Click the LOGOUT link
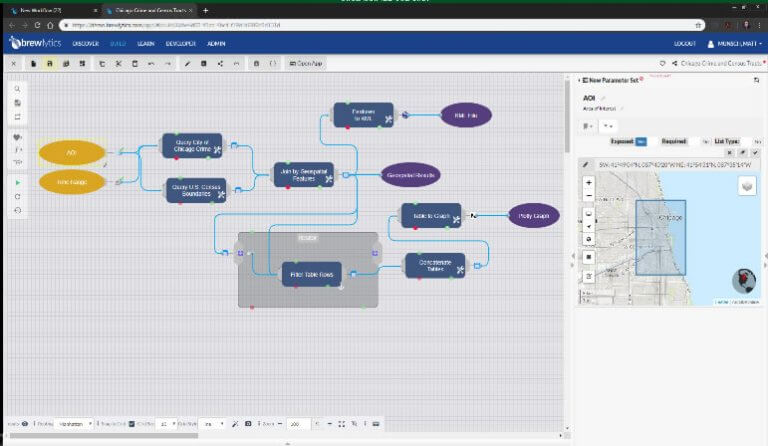 685,43
